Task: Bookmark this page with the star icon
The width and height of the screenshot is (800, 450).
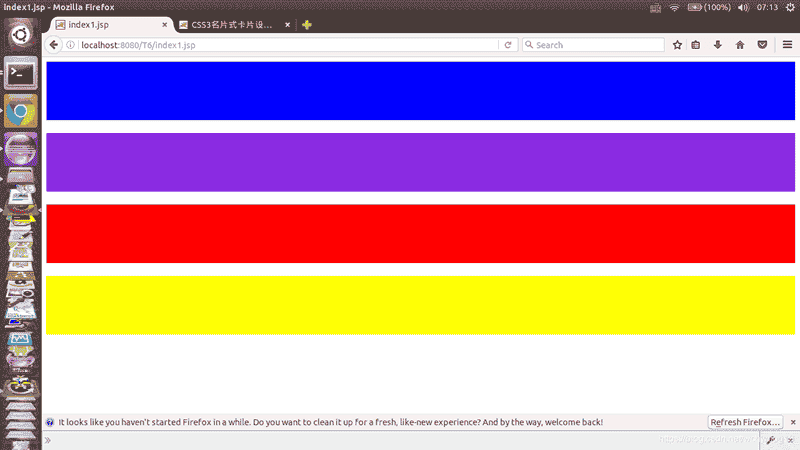Action: (x=677, y=45)
